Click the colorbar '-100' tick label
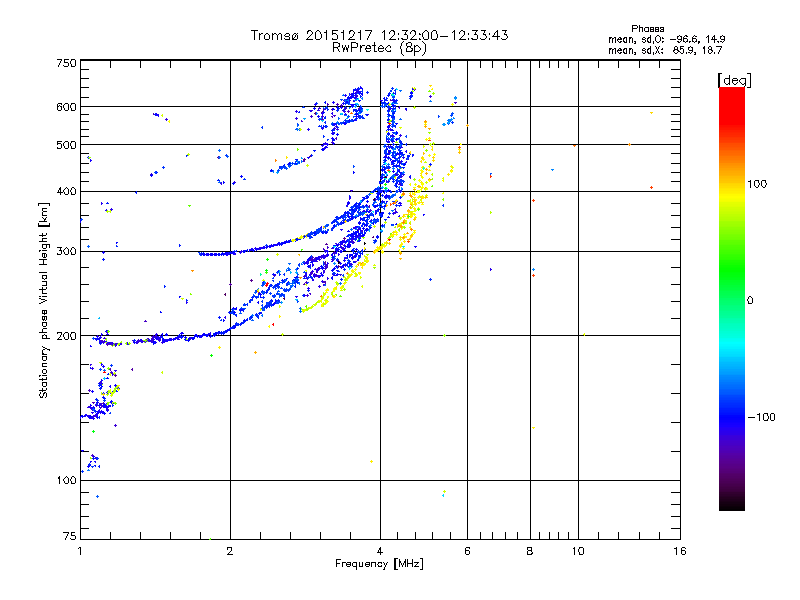Image resolution: width=800 pixels, height=600 pixels. 761,417
